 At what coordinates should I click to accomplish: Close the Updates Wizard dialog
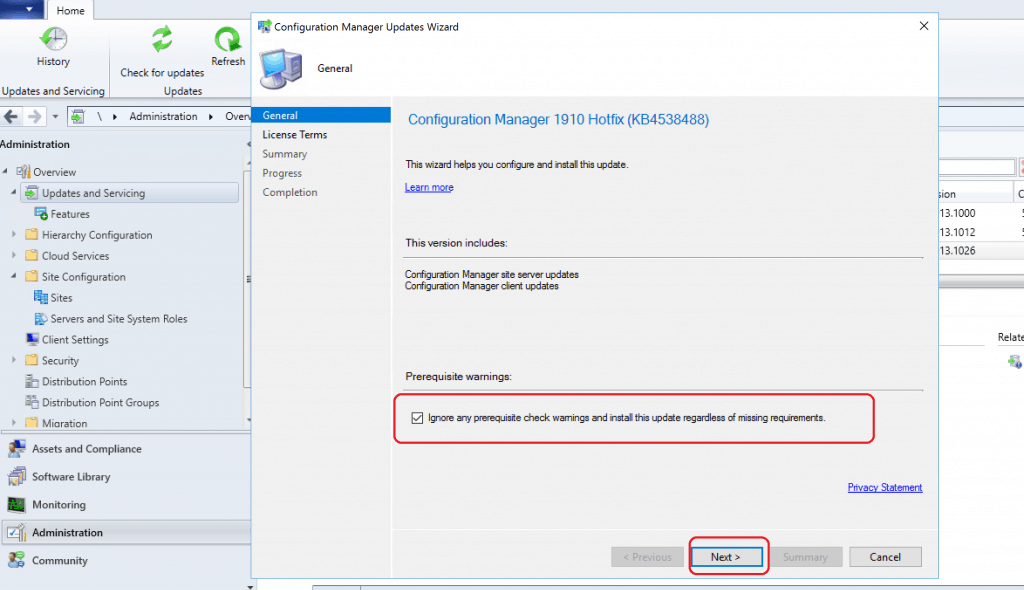(923, 26)
